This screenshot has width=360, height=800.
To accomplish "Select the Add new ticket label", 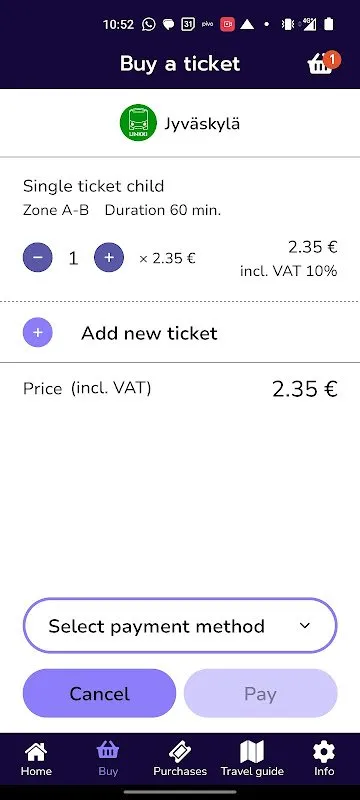I will tap(149, 333).
